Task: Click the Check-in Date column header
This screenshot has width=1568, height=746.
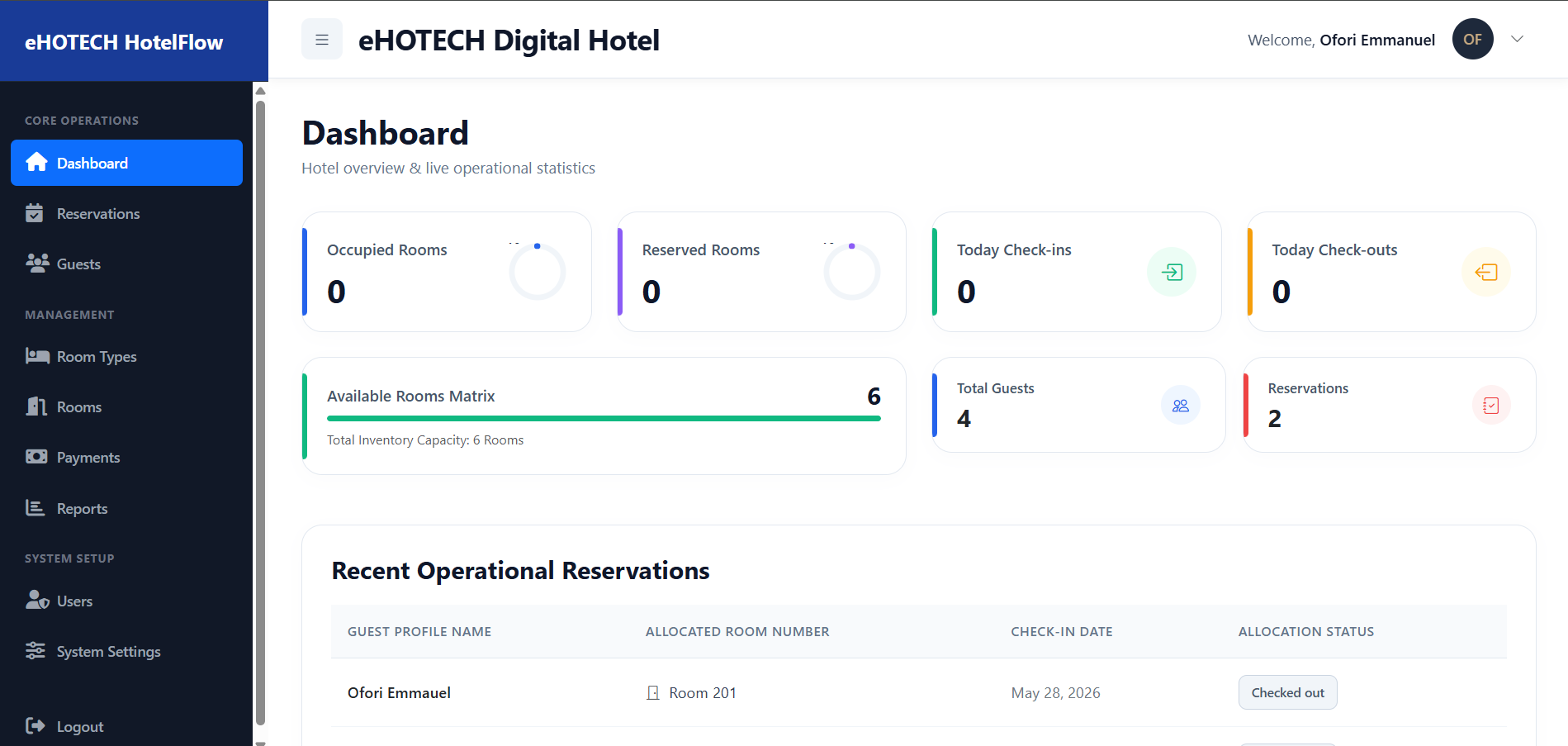Action: 1062,631
